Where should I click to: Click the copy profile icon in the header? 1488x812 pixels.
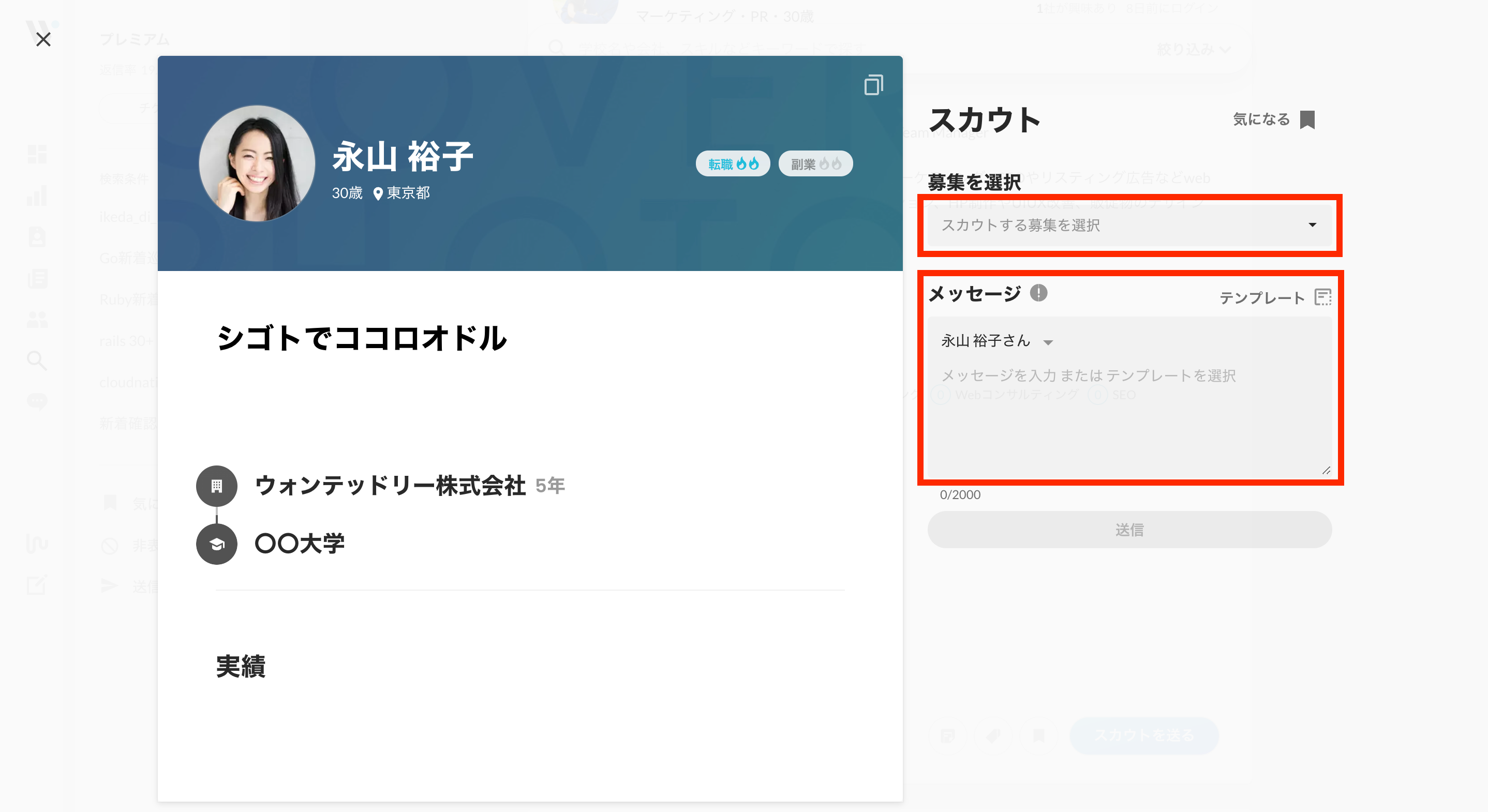pos(873,85)
